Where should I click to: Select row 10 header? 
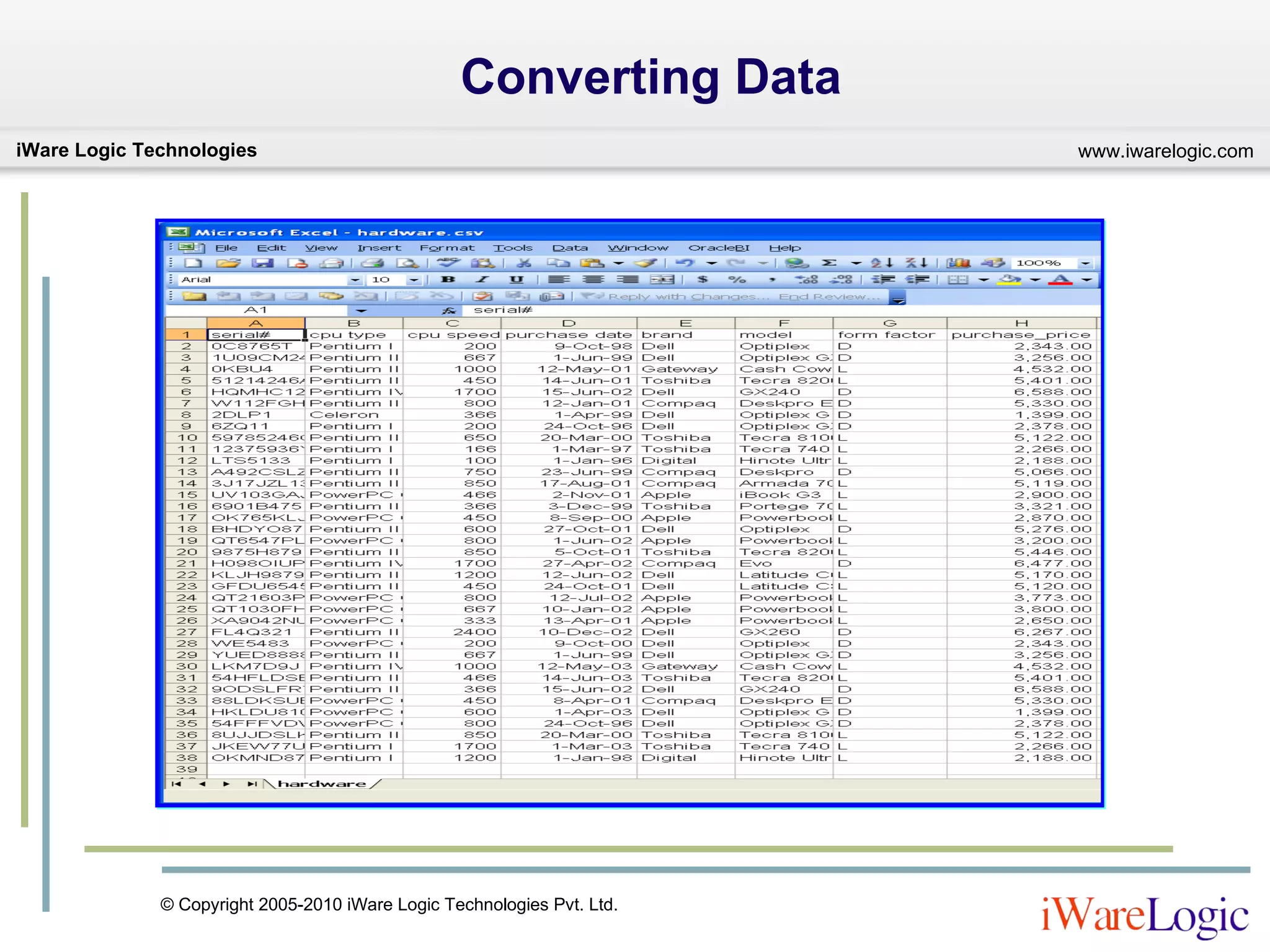[186, 438]
